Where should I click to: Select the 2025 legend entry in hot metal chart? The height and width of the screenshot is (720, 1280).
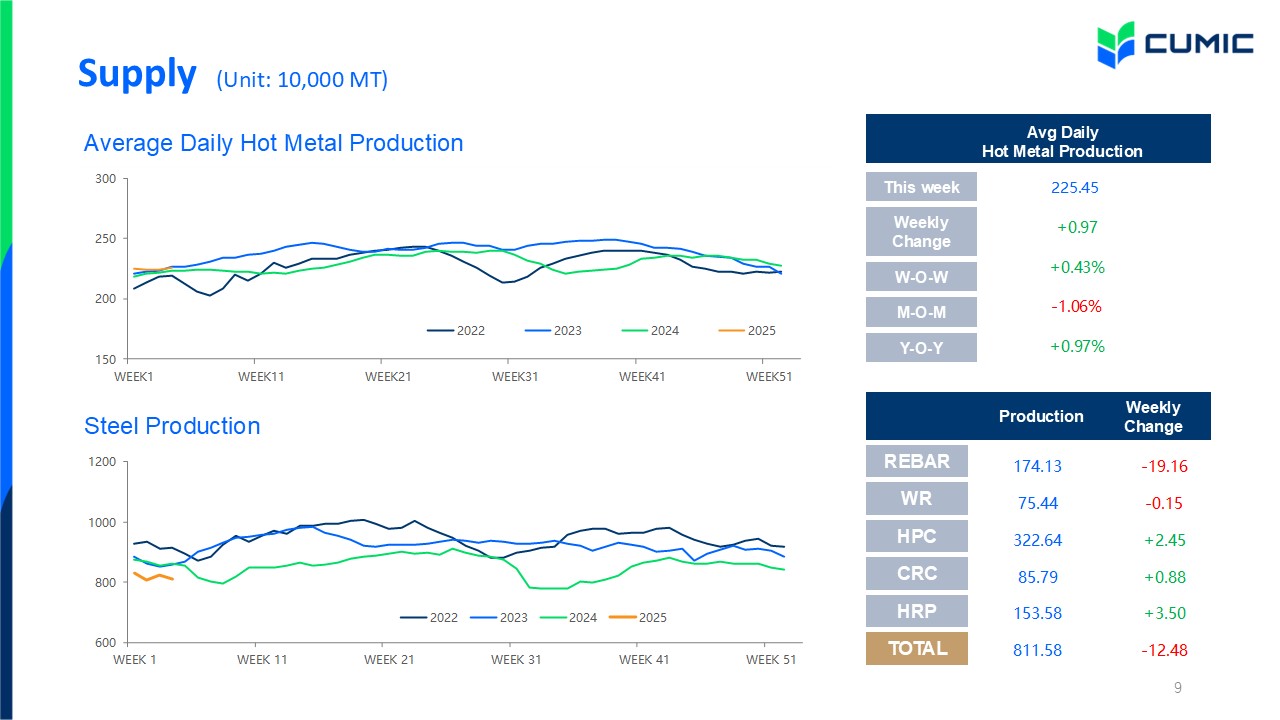747,331
